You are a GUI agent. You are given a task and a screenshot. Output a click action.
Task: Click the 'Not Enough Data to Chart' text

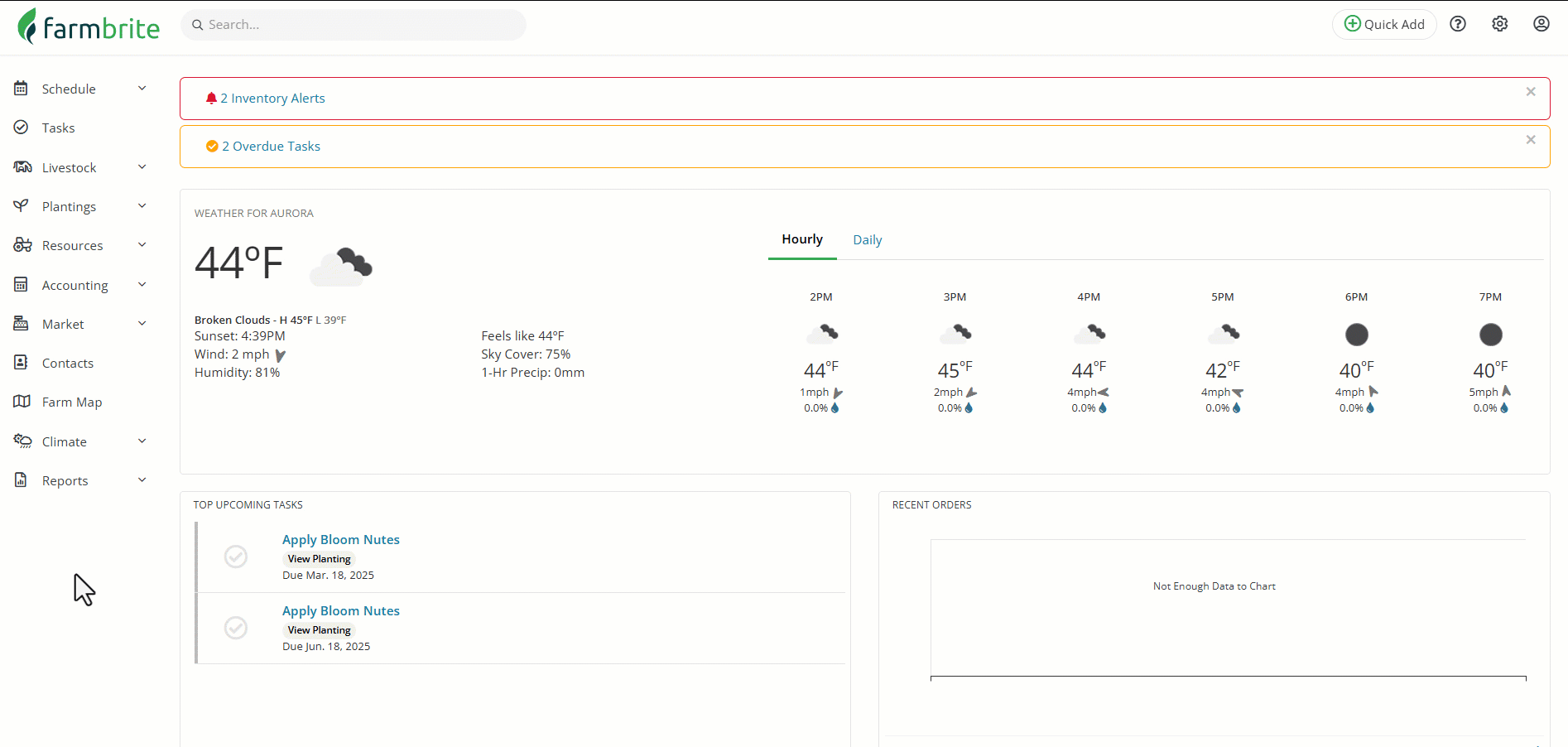pos(1214,586)
